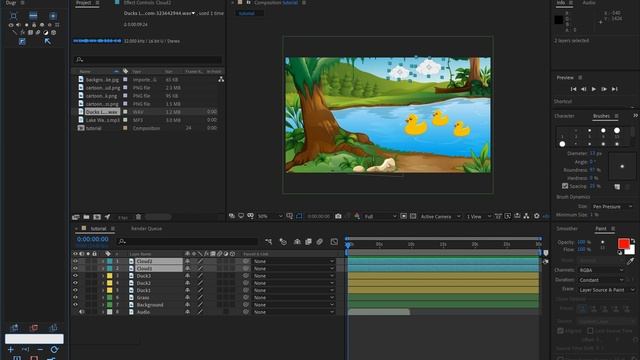Click the timeline layer search field
Viewport: 640px width, 360px height.
pyautogui.click(x=187, y=242)
